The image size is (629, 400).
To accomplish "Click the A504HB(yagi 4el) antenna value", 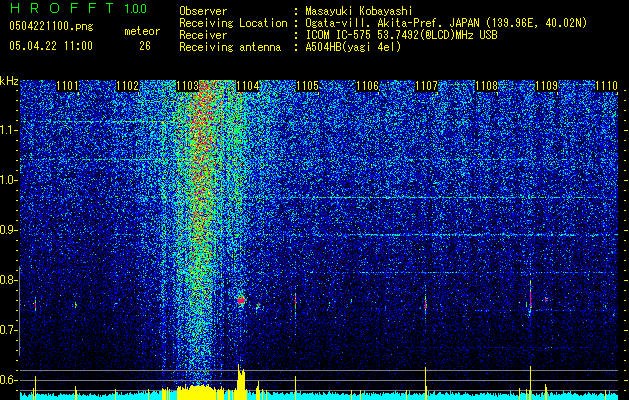I will (353, 47).
